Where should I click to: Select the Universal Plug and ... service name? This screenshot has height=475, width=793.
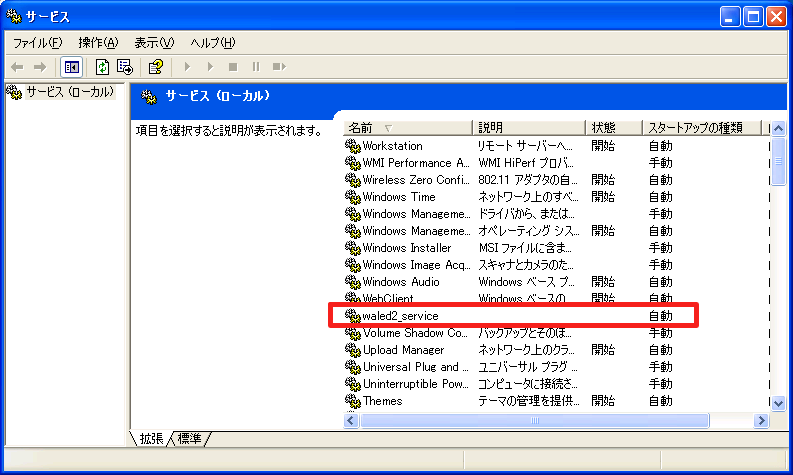click(416, 367)
